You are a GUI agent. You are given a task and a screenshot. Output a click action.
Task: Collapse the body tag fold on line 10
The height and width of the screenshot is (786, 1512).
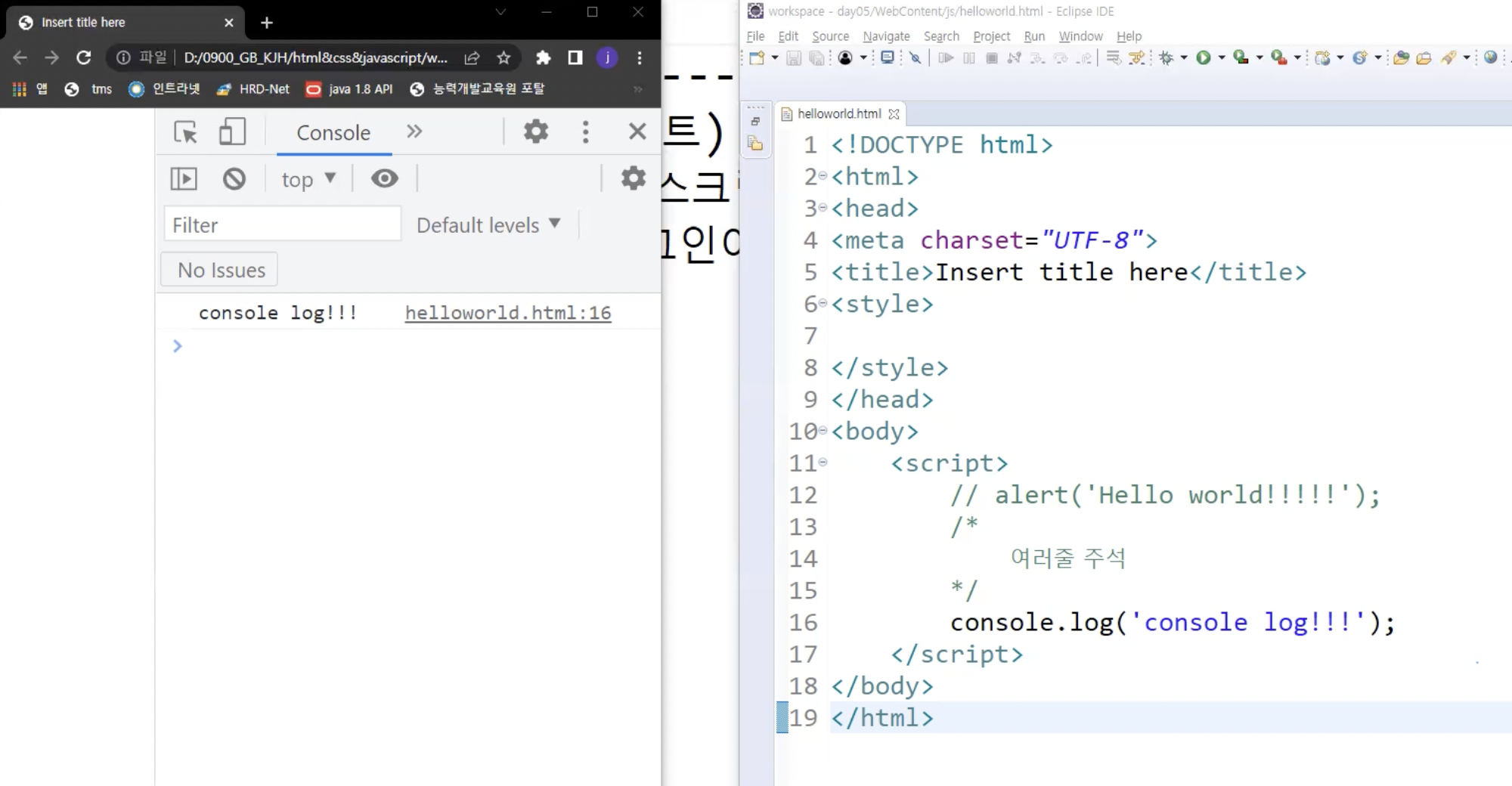(823, 431)
